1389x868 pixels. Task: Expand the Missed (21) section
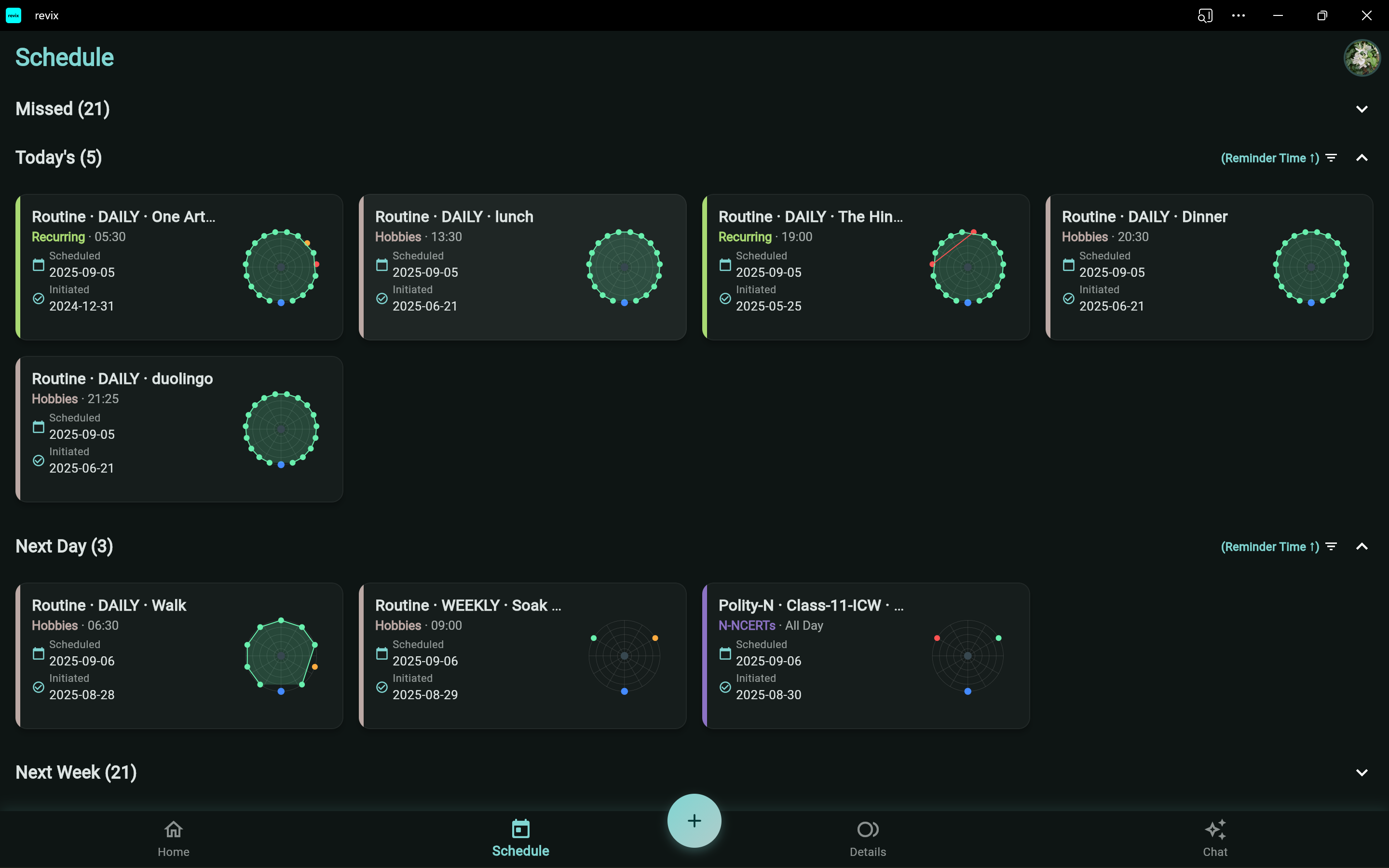point(1362,109)
